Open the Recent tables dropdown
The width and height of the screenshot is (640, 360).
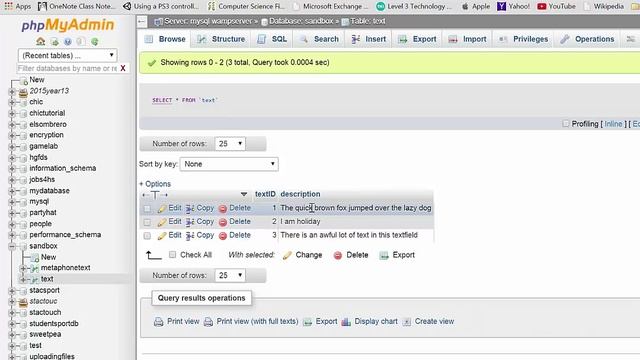[x=68, y=55]
